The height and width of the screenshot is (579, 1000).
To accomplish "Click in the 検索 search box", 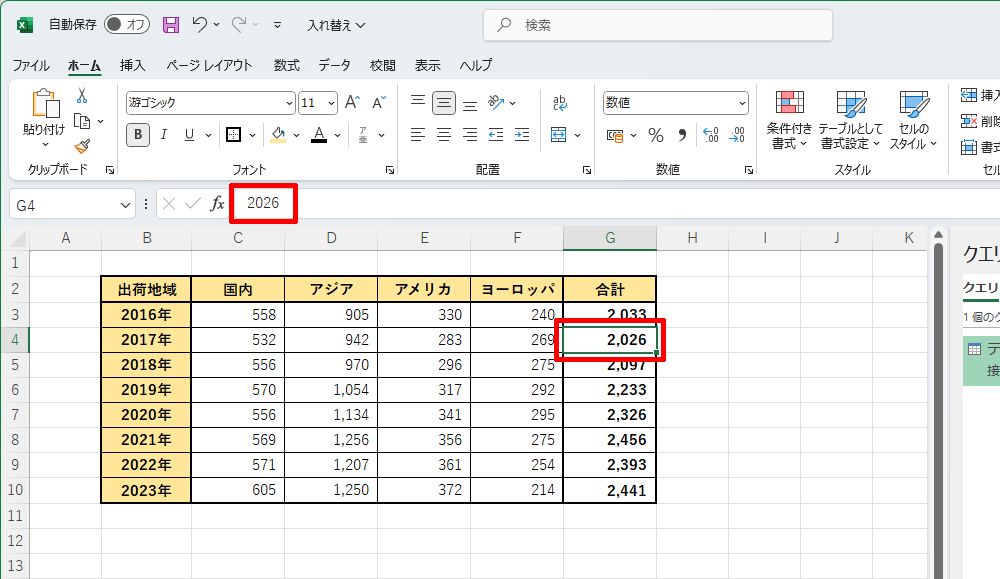I will click(x=657, y=25).
